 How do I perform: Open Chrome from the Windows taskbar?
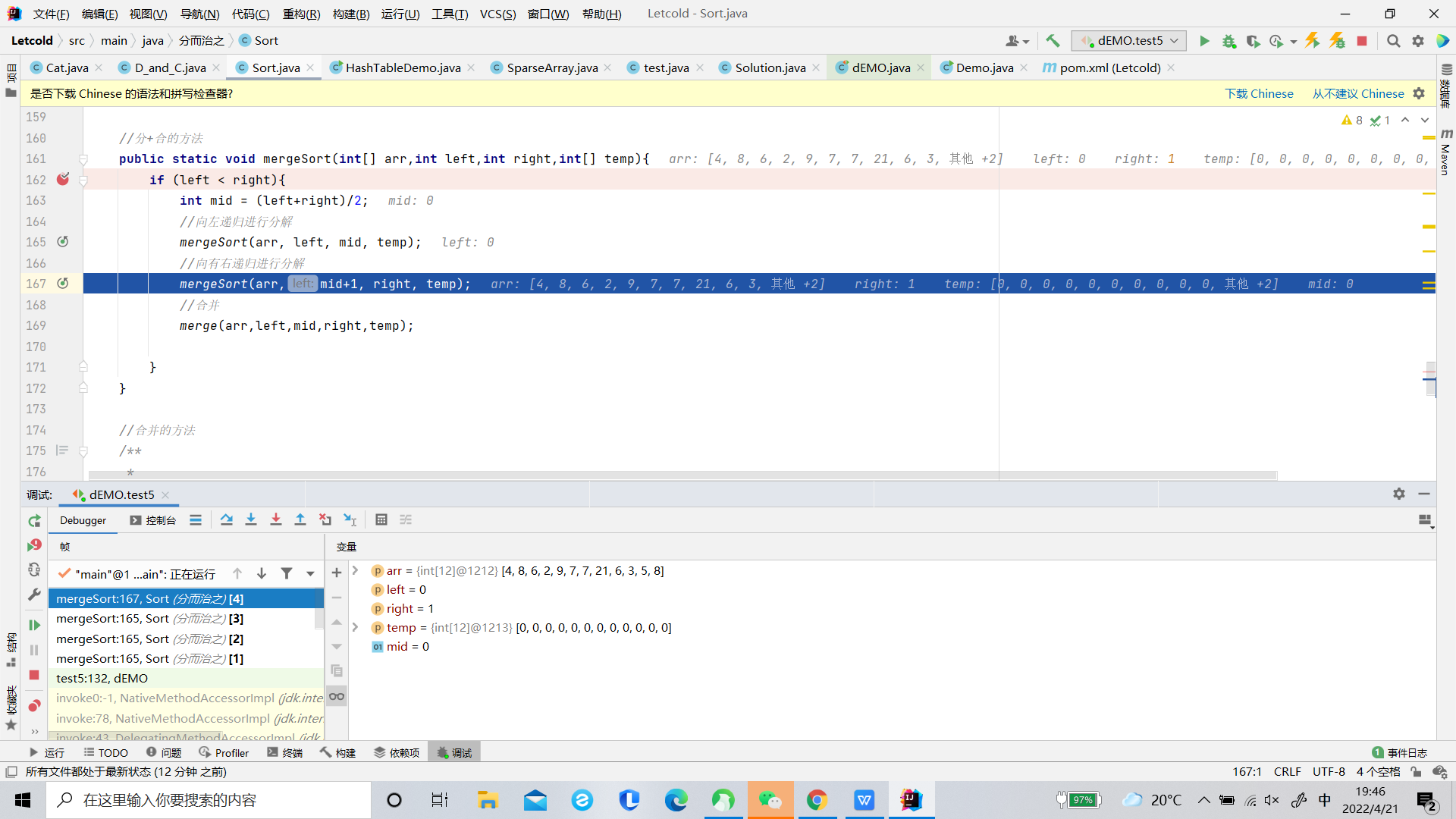pos(817,800)
